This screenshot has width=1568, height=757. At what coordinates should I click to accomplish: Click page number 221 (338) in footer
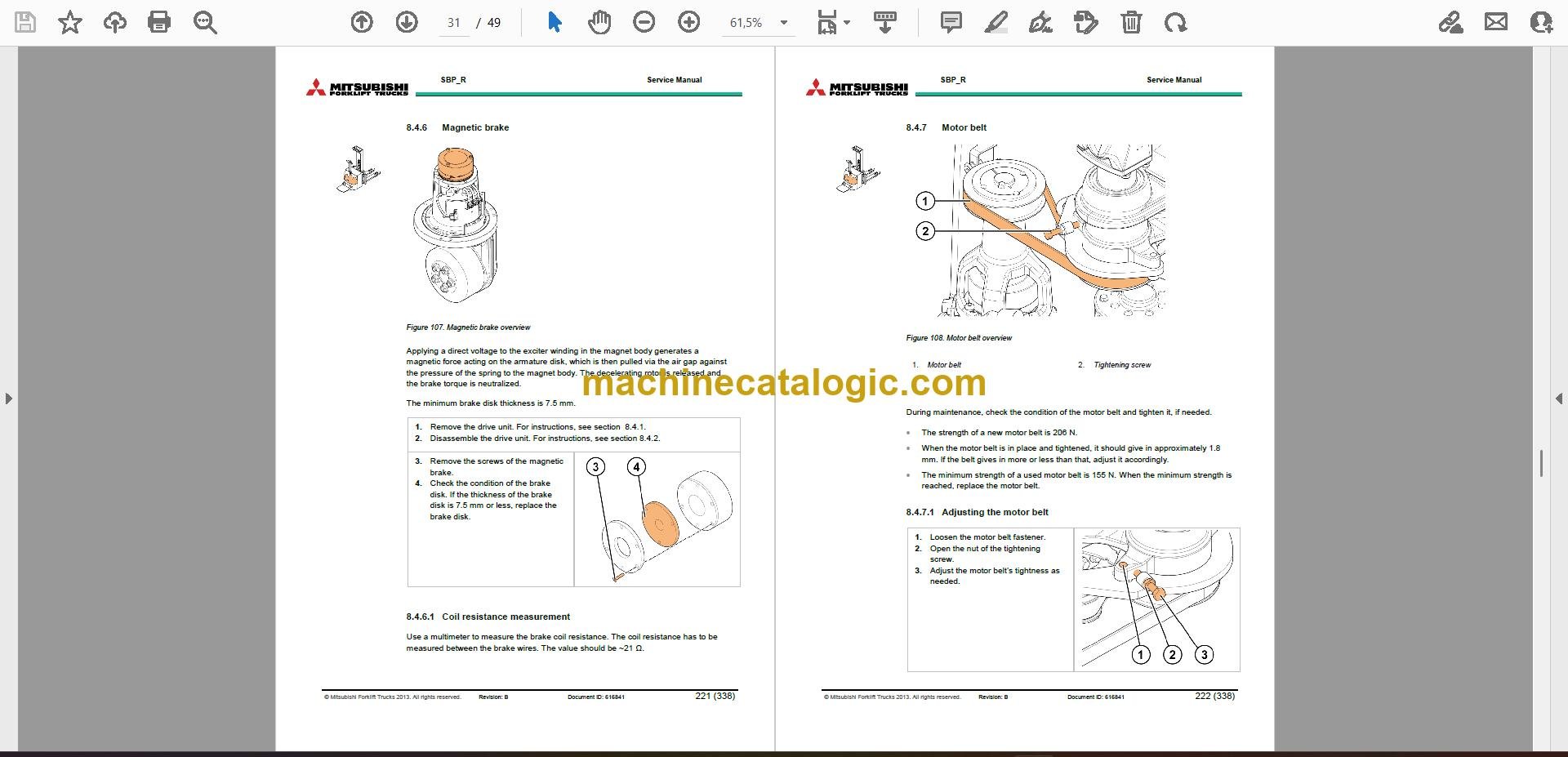(x=715, y=696)
